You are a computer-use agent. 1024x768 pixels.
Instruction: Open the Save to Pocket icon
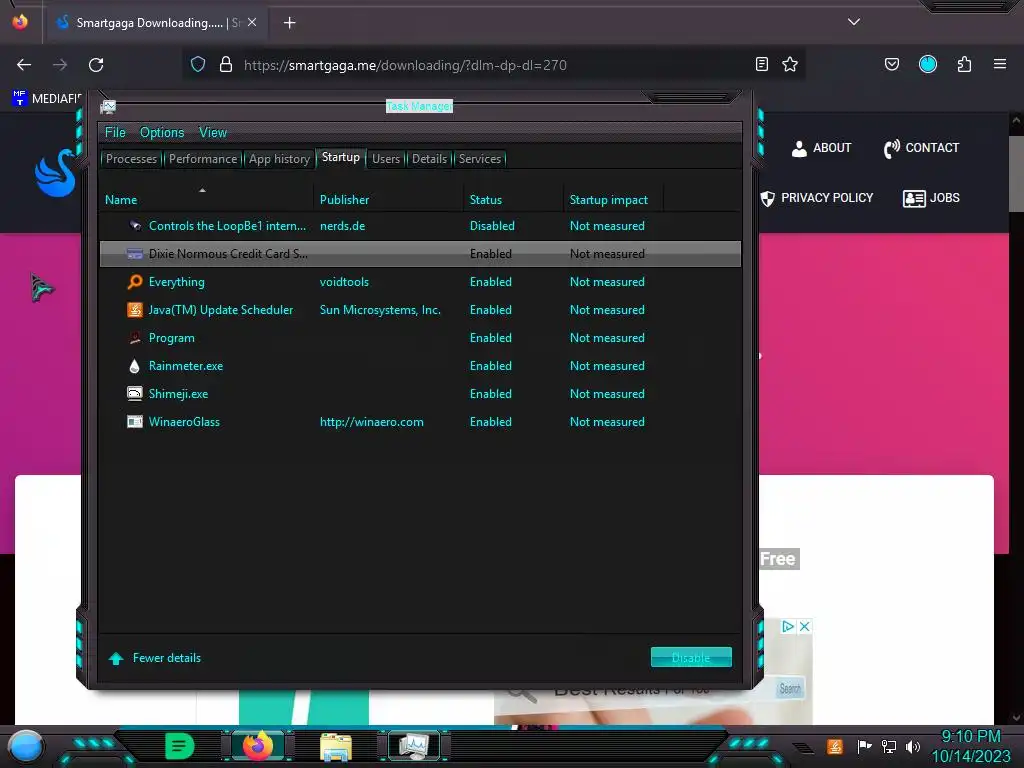click(892, 64)
